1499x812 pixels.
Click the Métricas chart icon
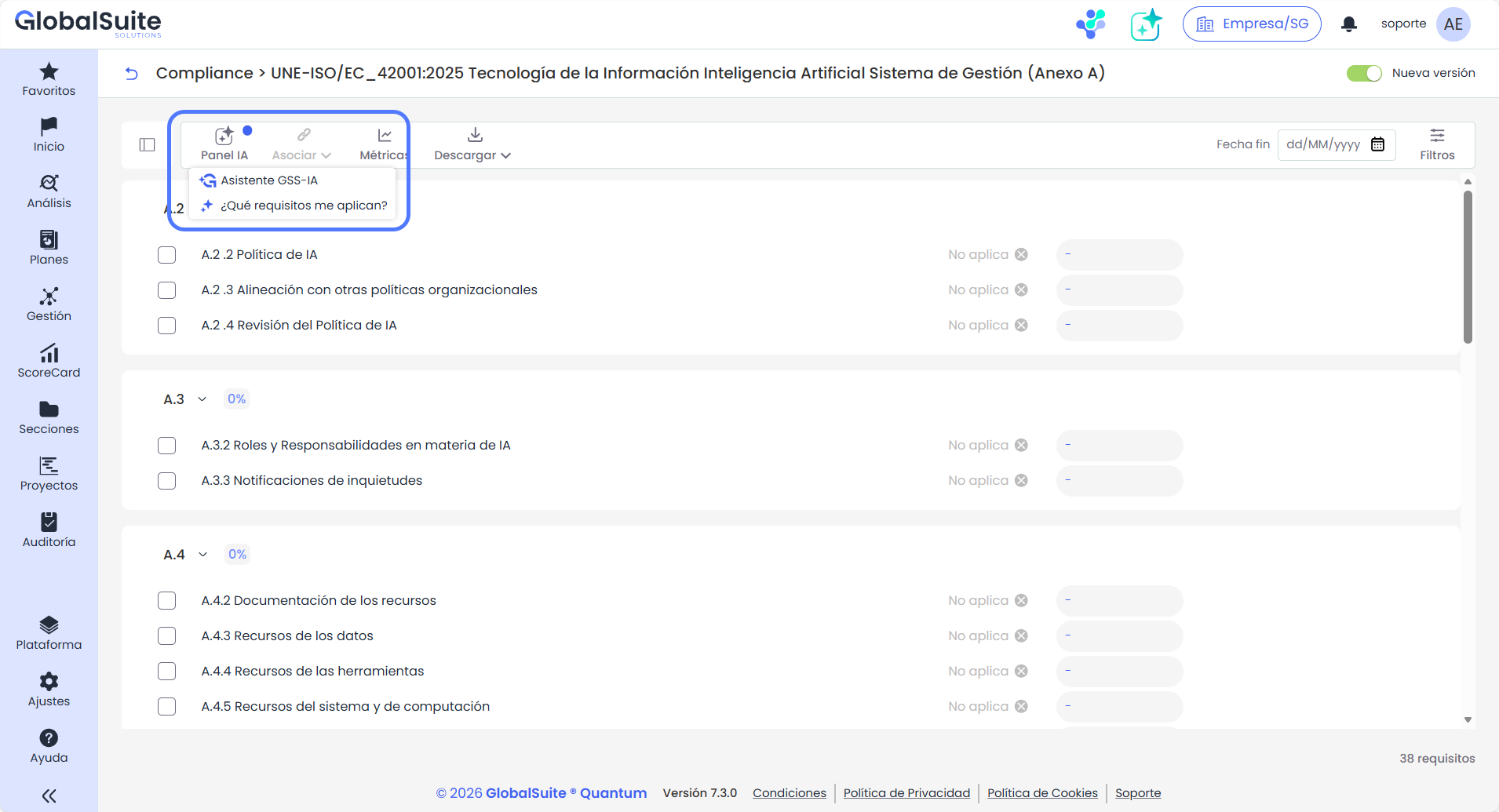click(385, 136)
